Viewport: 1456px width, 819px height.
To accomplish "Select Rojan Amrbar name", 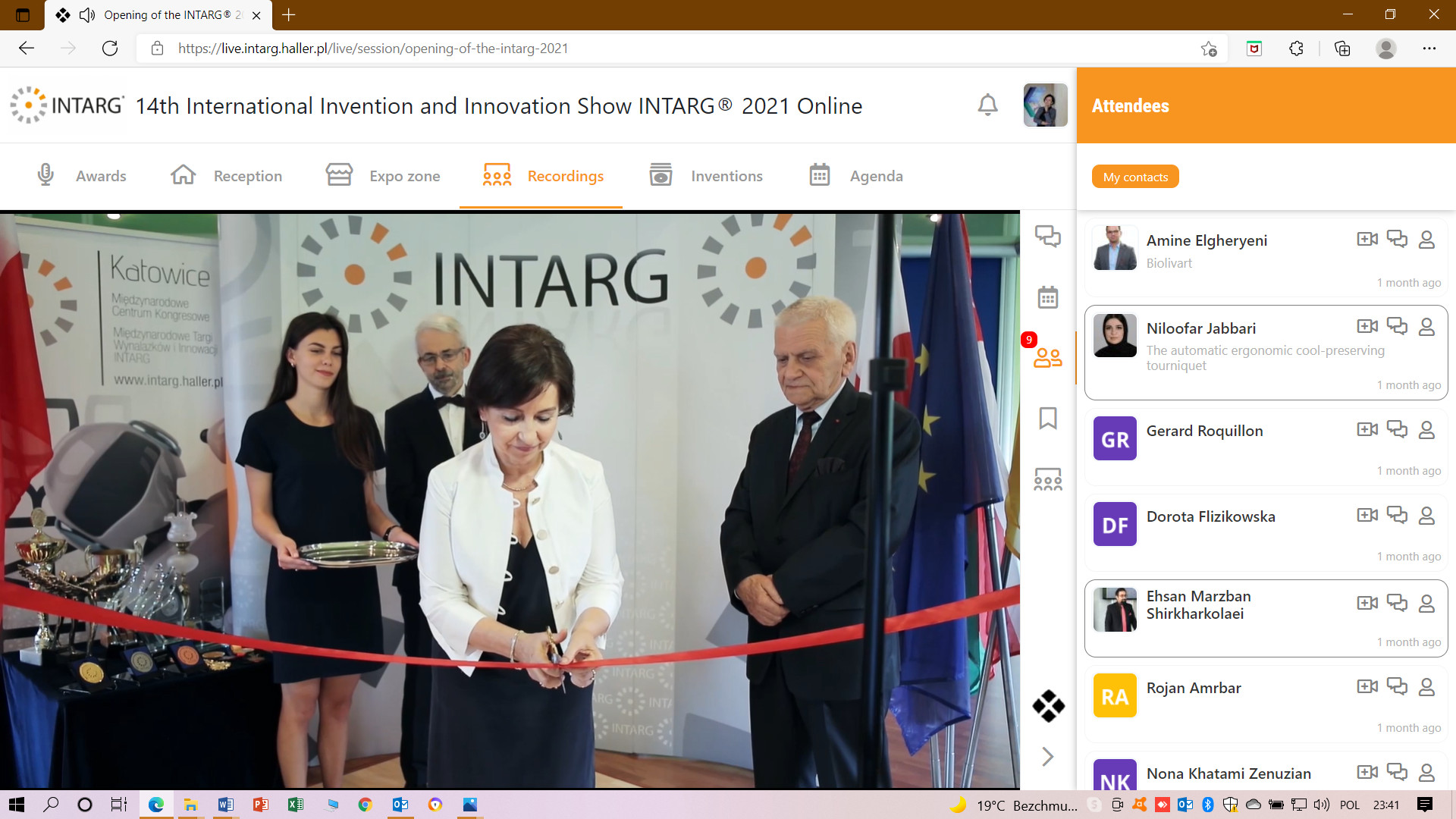I will [1194, 688].
